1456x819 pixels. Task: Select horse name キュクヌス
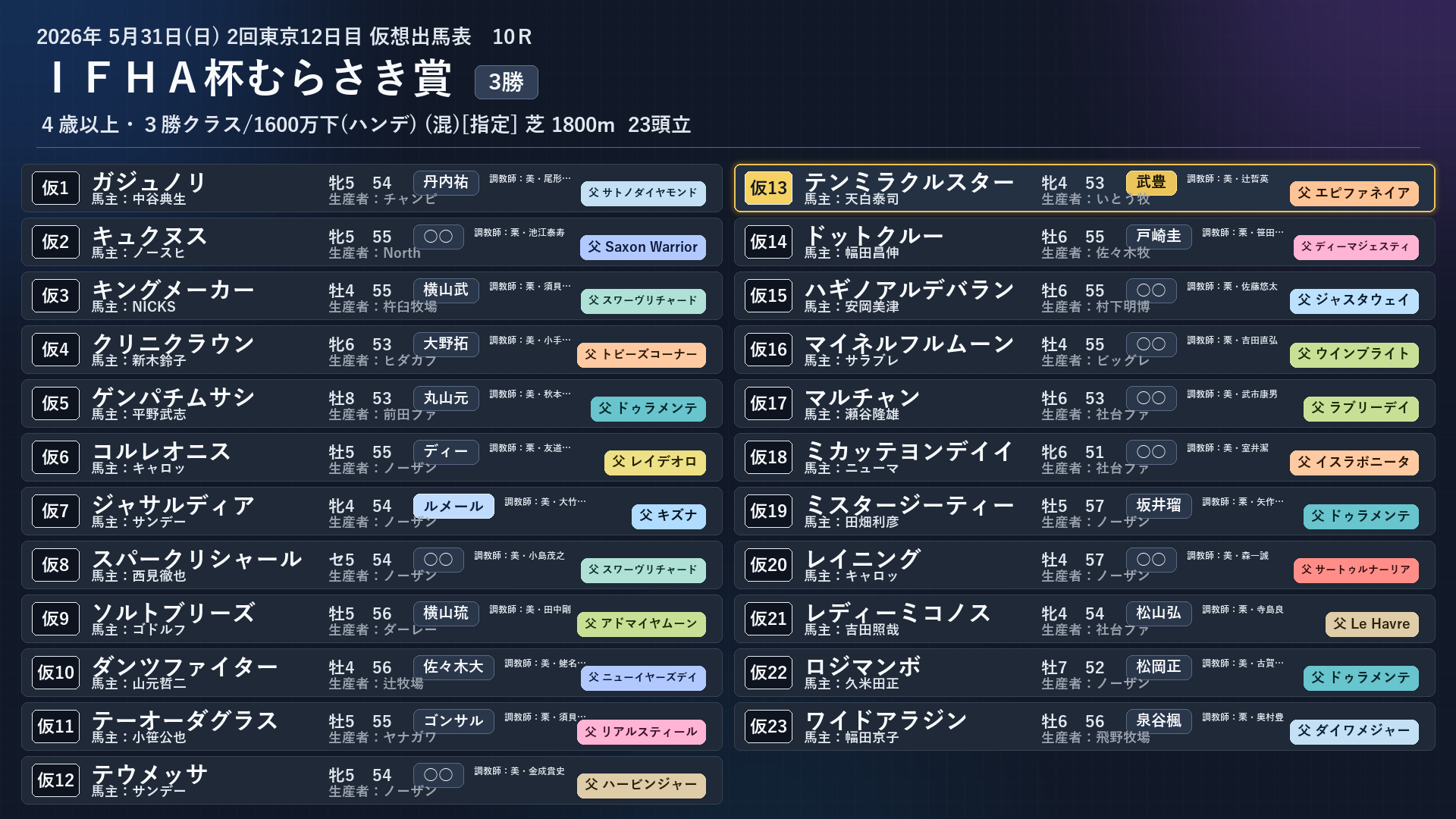tap(149, 236)
